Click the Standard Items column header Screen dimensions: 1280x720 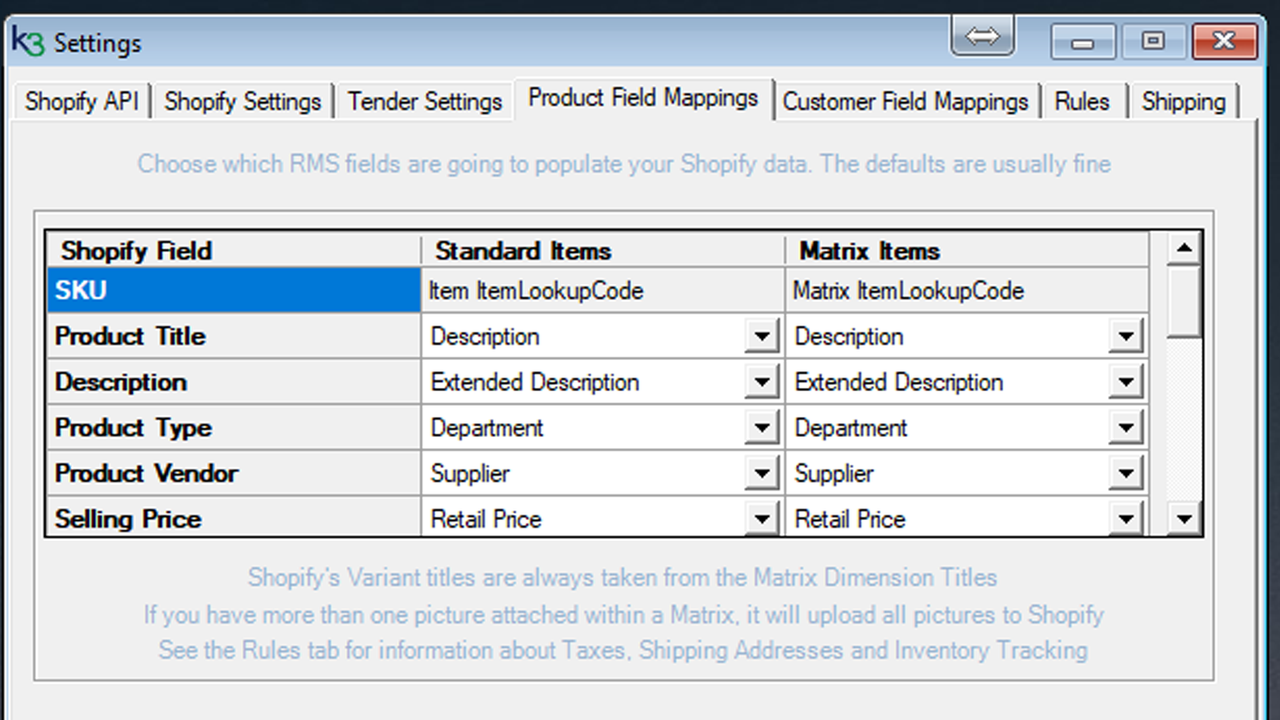tap(604, 250)
